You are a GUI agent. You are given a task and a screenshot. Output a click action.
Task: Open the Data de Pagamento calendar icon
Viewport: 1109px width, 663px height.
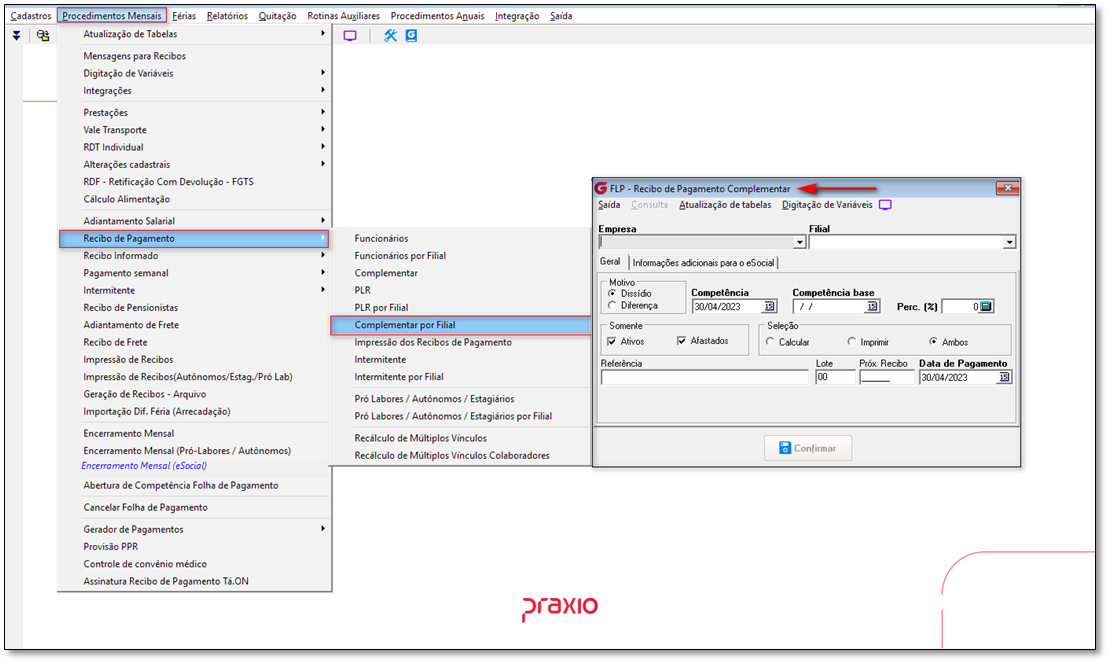click(1004, 378)
